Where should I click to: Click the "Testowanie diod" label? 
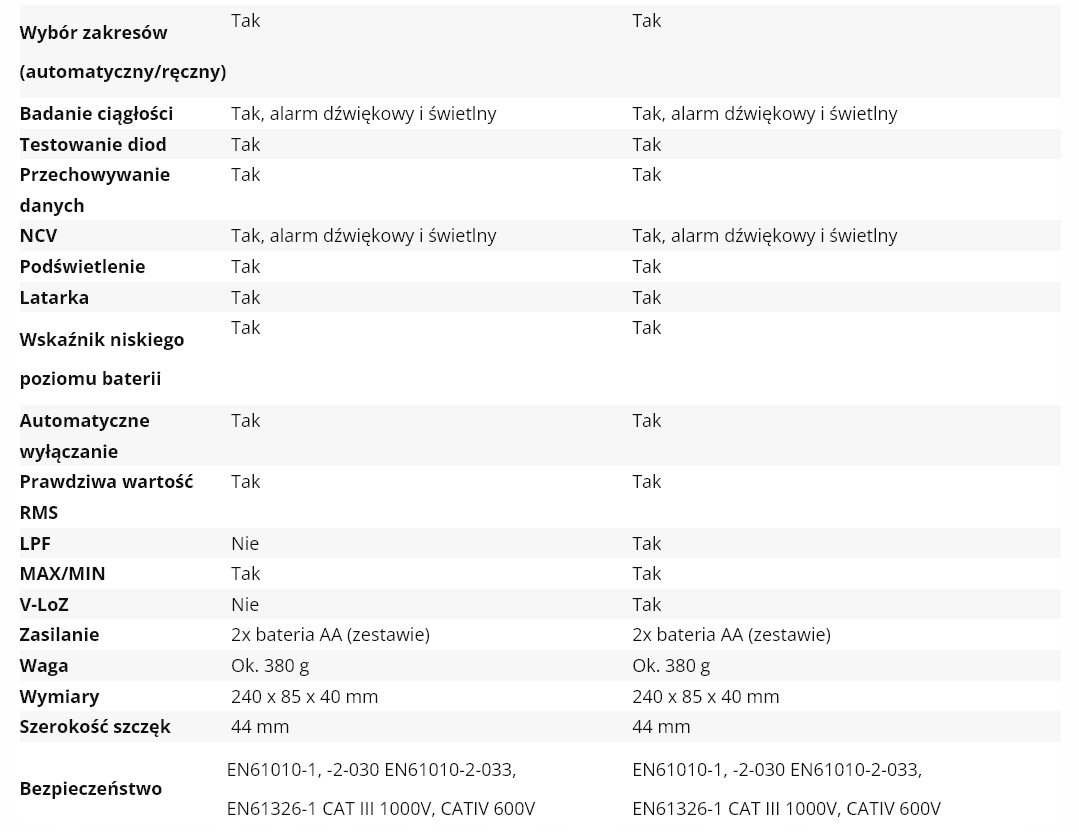tap(93, 144)
